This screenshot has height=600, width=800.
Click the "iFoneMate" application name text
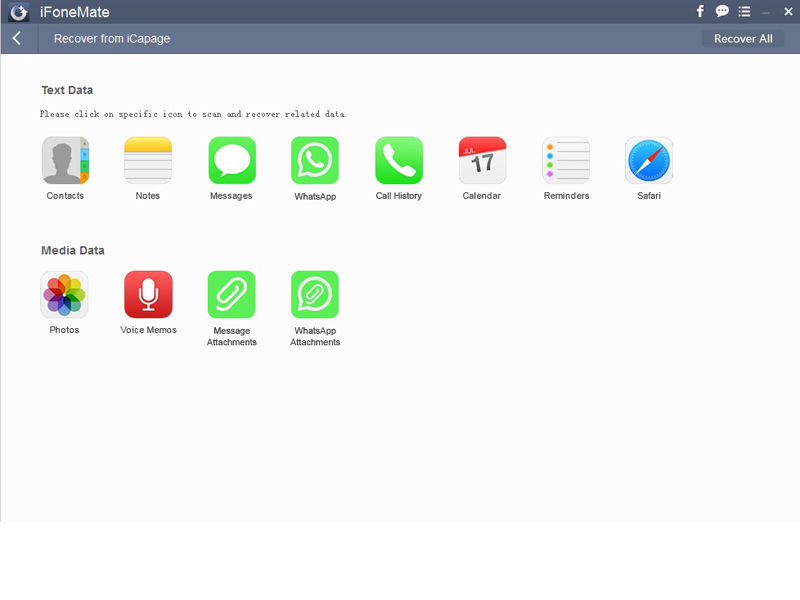[74, 12]
